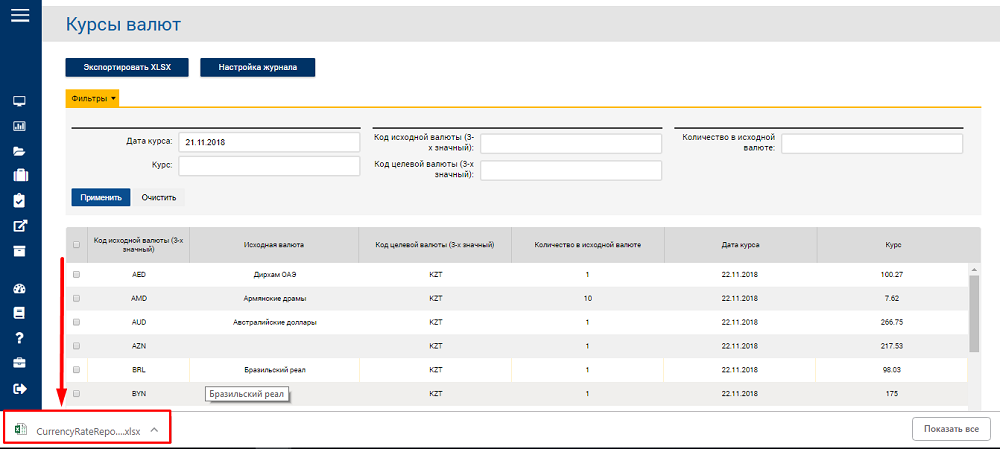Click the question mark help icon
This screenshot has width=1000, height=449.
click(x=19, y=338)
